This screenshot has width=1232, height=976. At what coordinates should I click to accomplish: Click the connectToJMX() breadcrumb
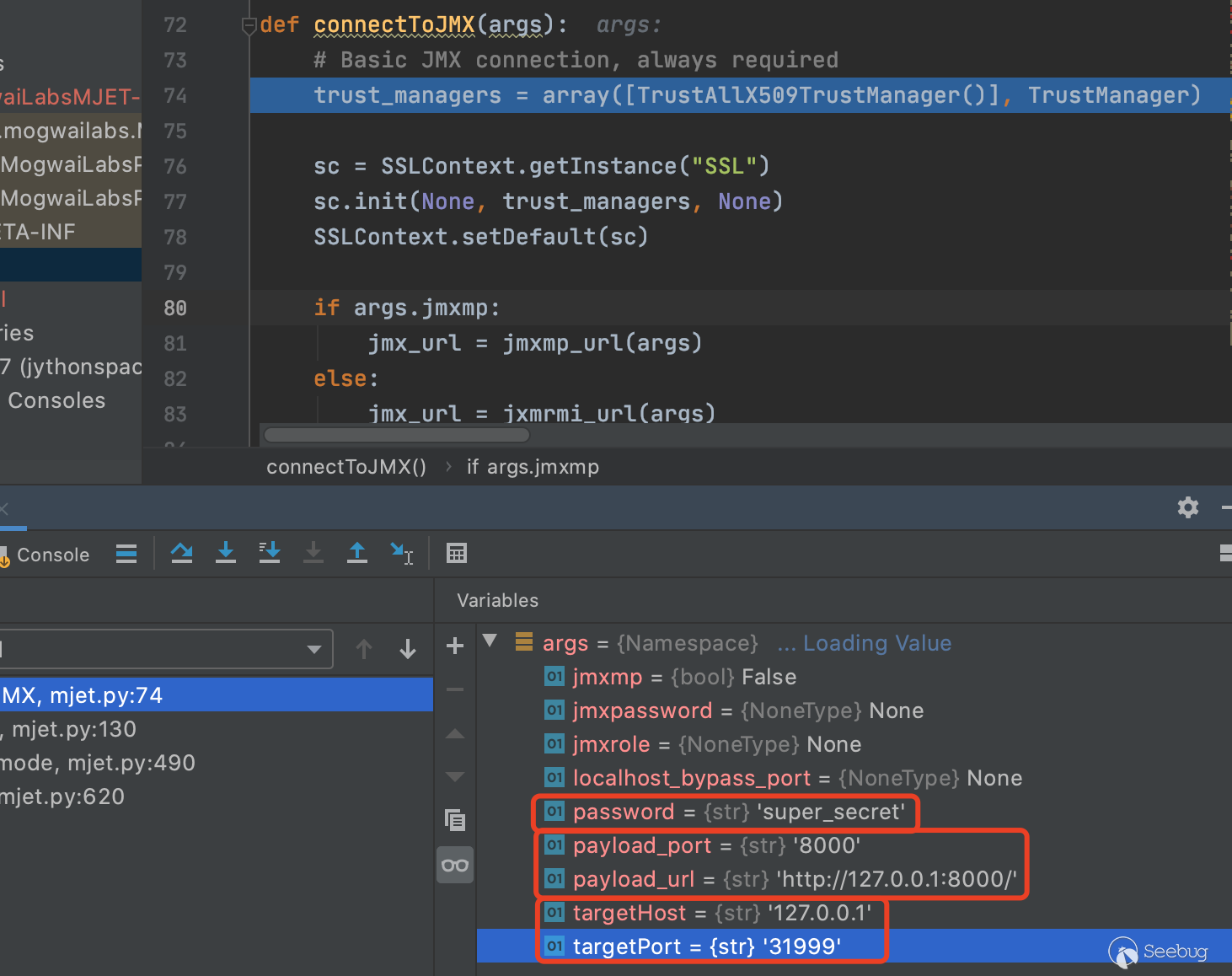tap(346, 467)
